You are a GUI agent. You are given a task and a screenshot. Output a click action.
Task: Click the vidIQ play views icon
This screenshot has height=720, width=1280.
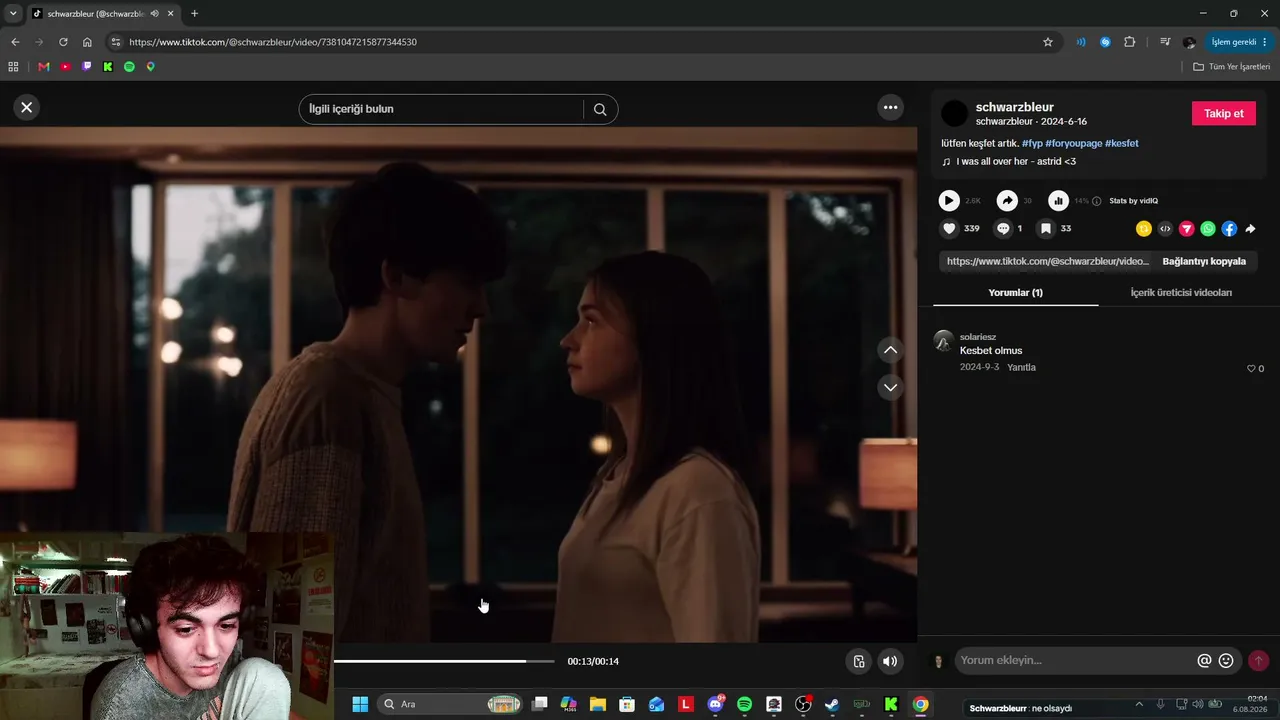(x=949, y=201)
